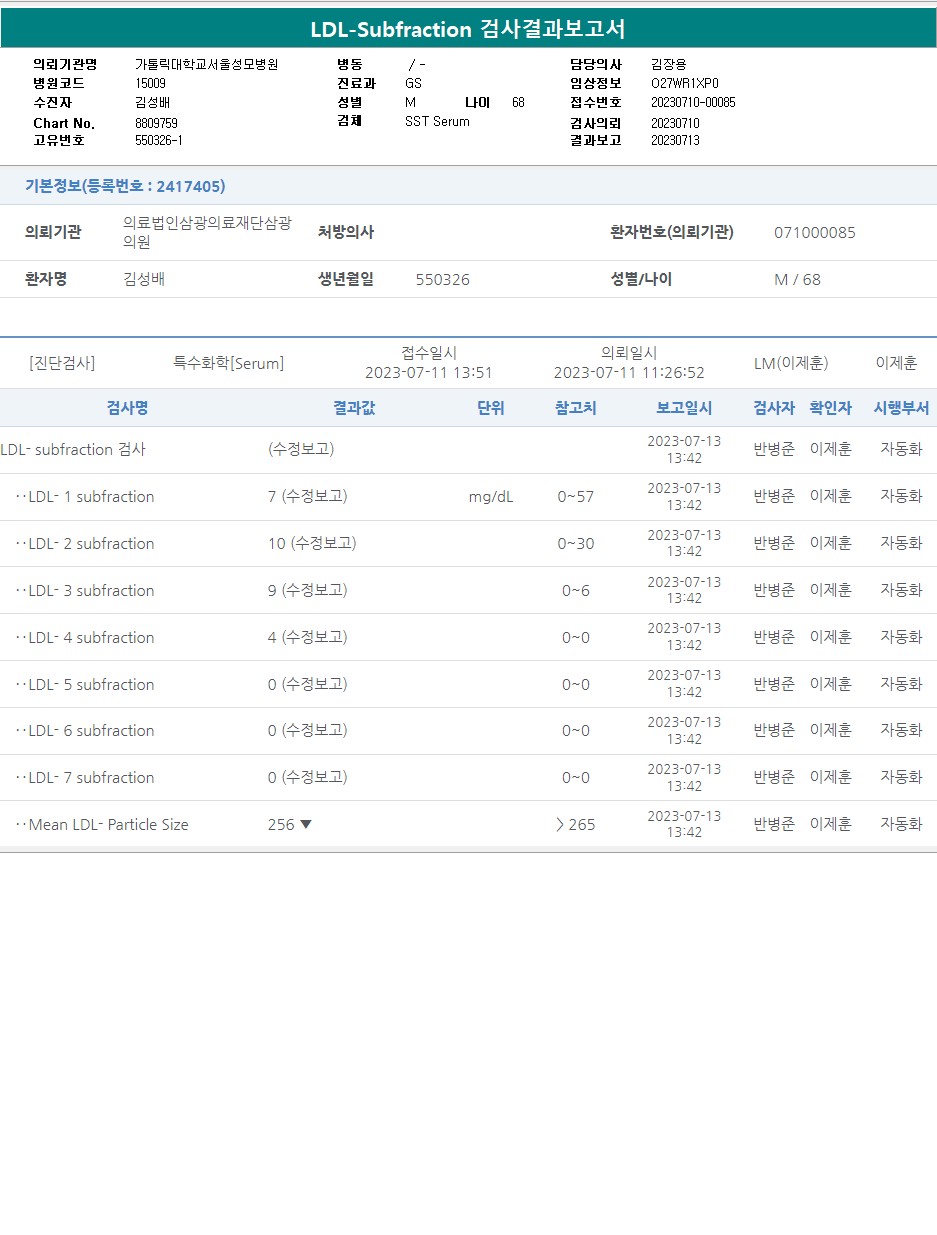Click the down arrow beside the 256 result

[x=306, y=824]
